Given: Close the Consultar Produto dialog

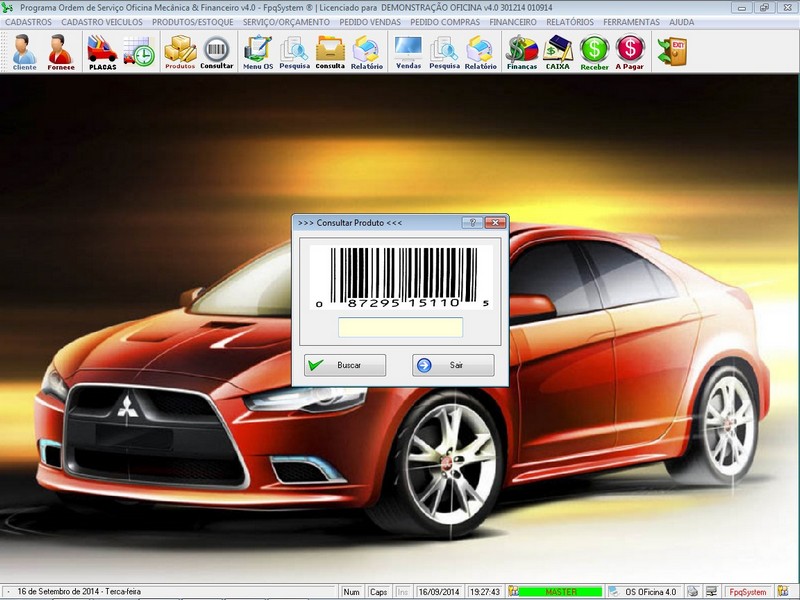Looking at the screenshot, I should 495,222.
